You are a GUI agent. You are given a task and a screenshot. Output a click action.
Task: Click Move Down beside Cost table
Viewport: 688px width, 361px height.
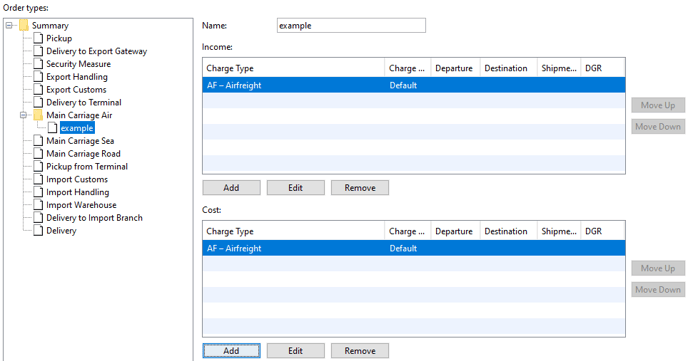(x=658, y=290)
